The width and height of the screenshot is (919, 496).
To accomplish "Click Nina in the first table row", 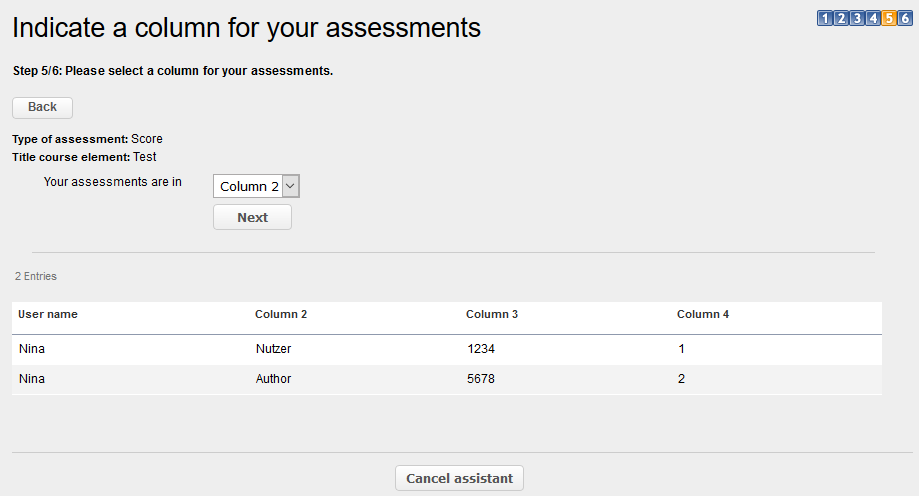I will coord(32,349).
